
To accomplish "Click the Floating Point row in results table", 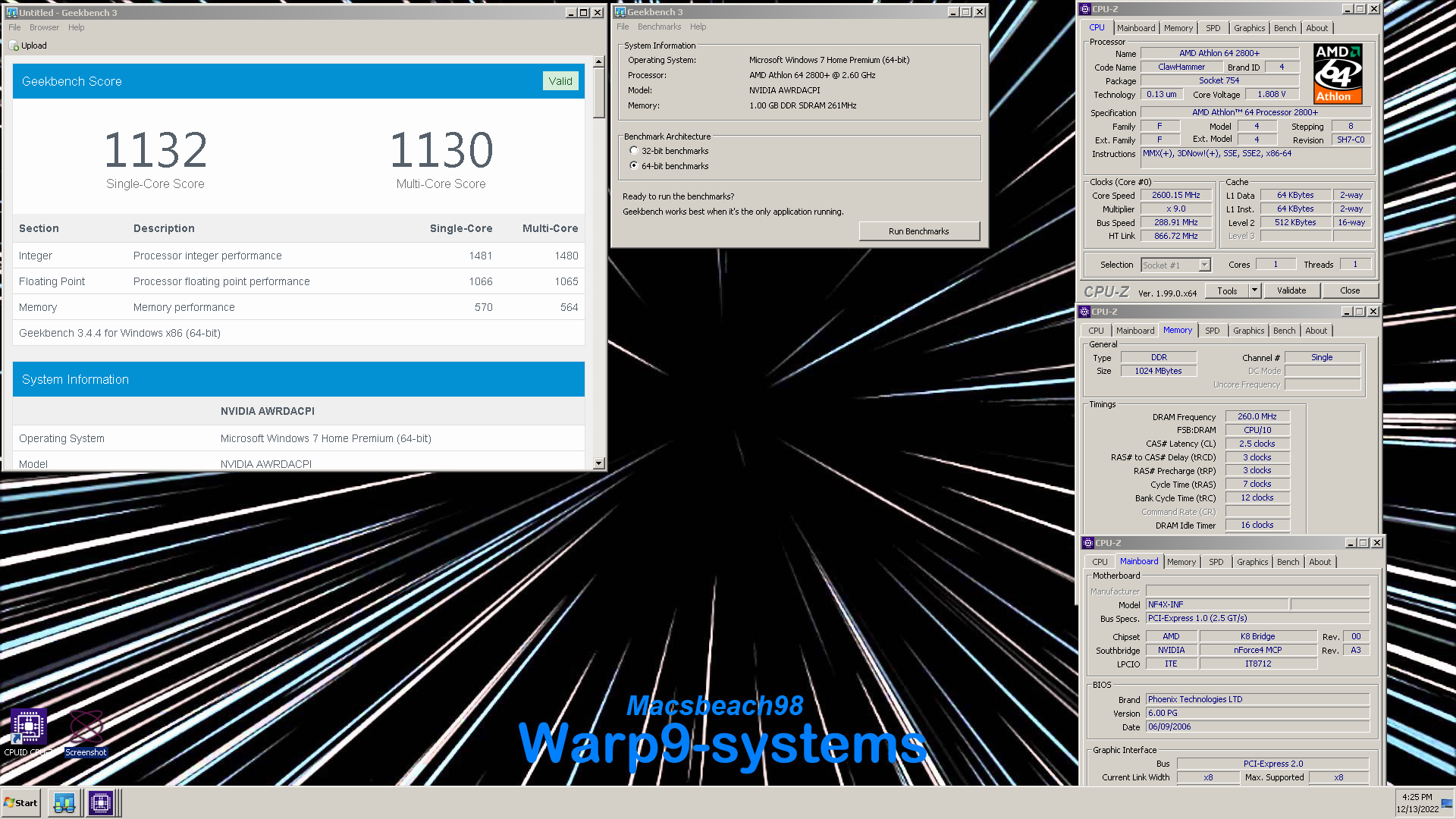I will 298,281.
